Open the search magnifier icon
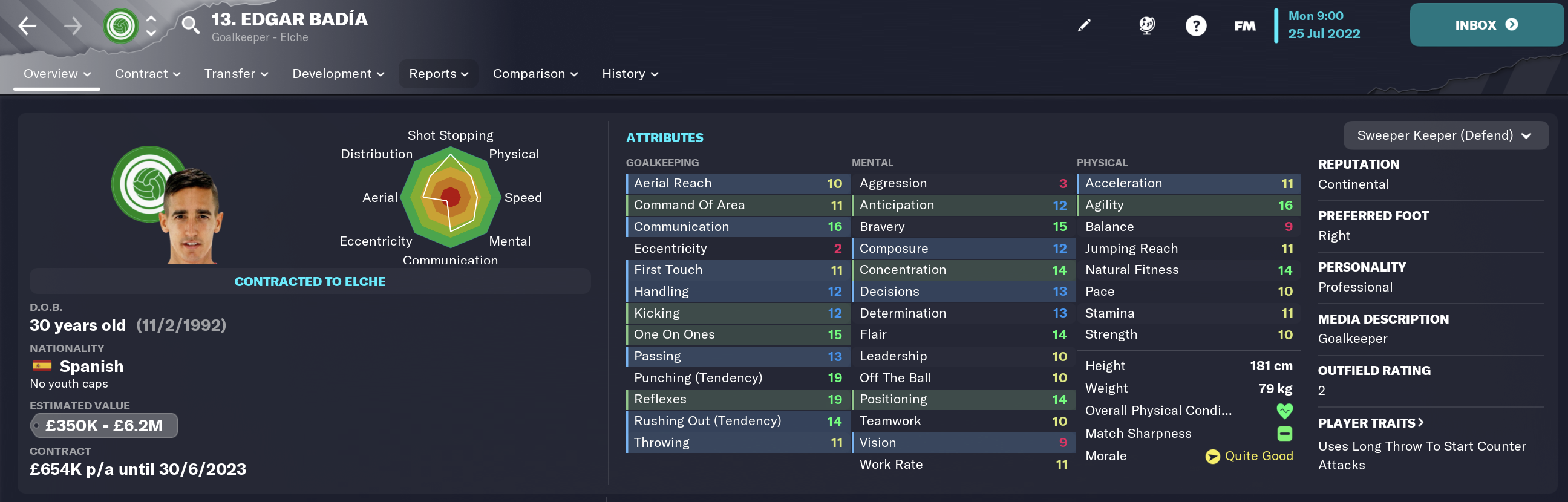Image resolution: width=1568 pixels, height=502 pixels. [191, 25]
